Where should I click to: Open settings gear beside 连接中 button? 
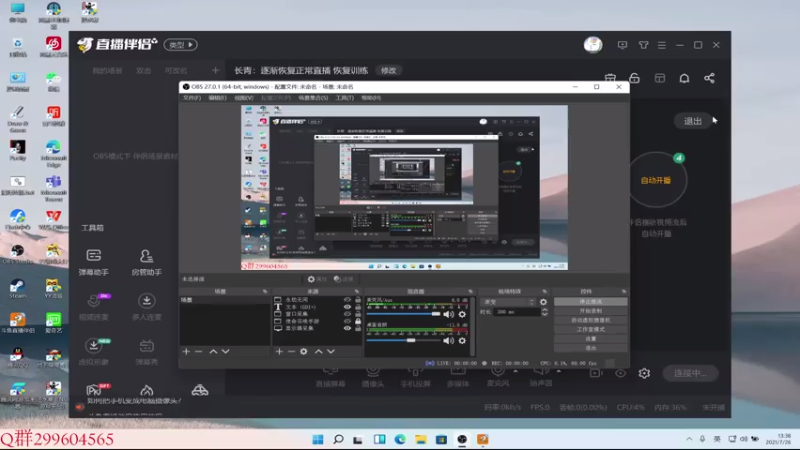click(644, 373)
